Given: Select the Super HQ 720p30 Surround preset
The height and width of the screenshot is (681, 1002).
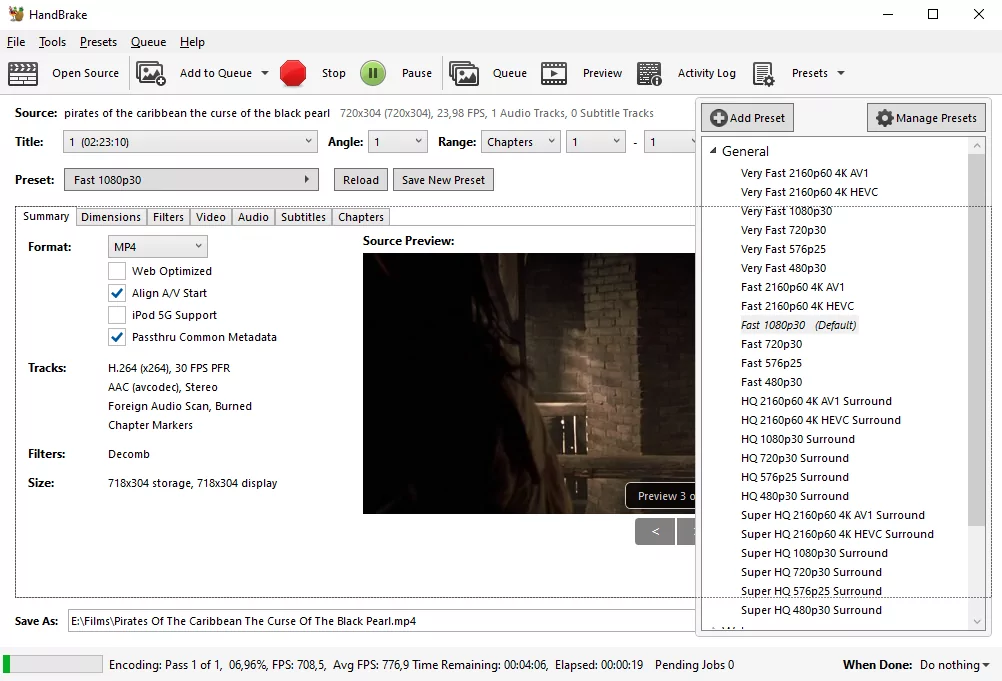Looking at the screenshot, I should coord(811,572).
